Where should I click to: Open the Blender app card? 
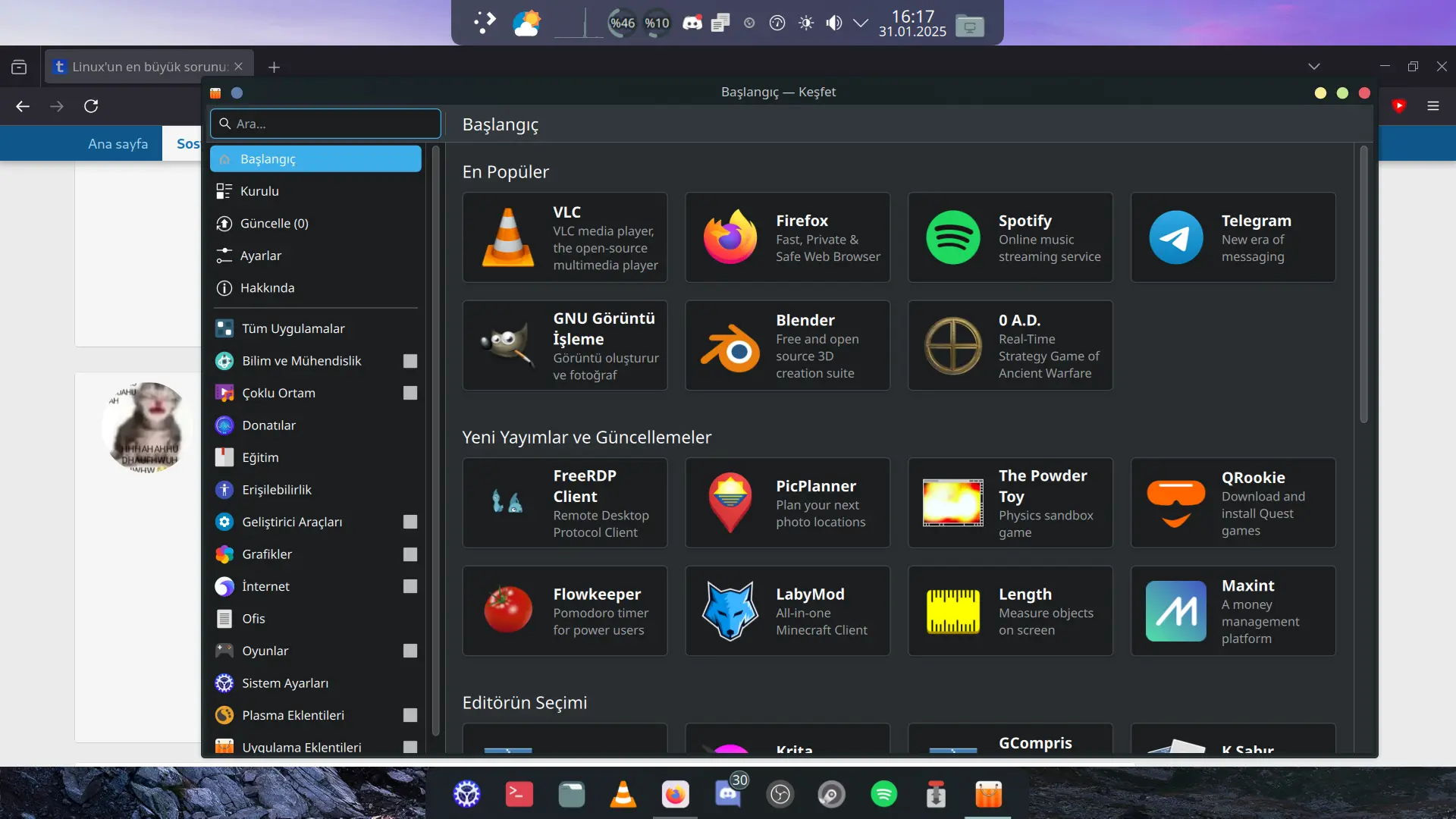click(x=787, y=346)
